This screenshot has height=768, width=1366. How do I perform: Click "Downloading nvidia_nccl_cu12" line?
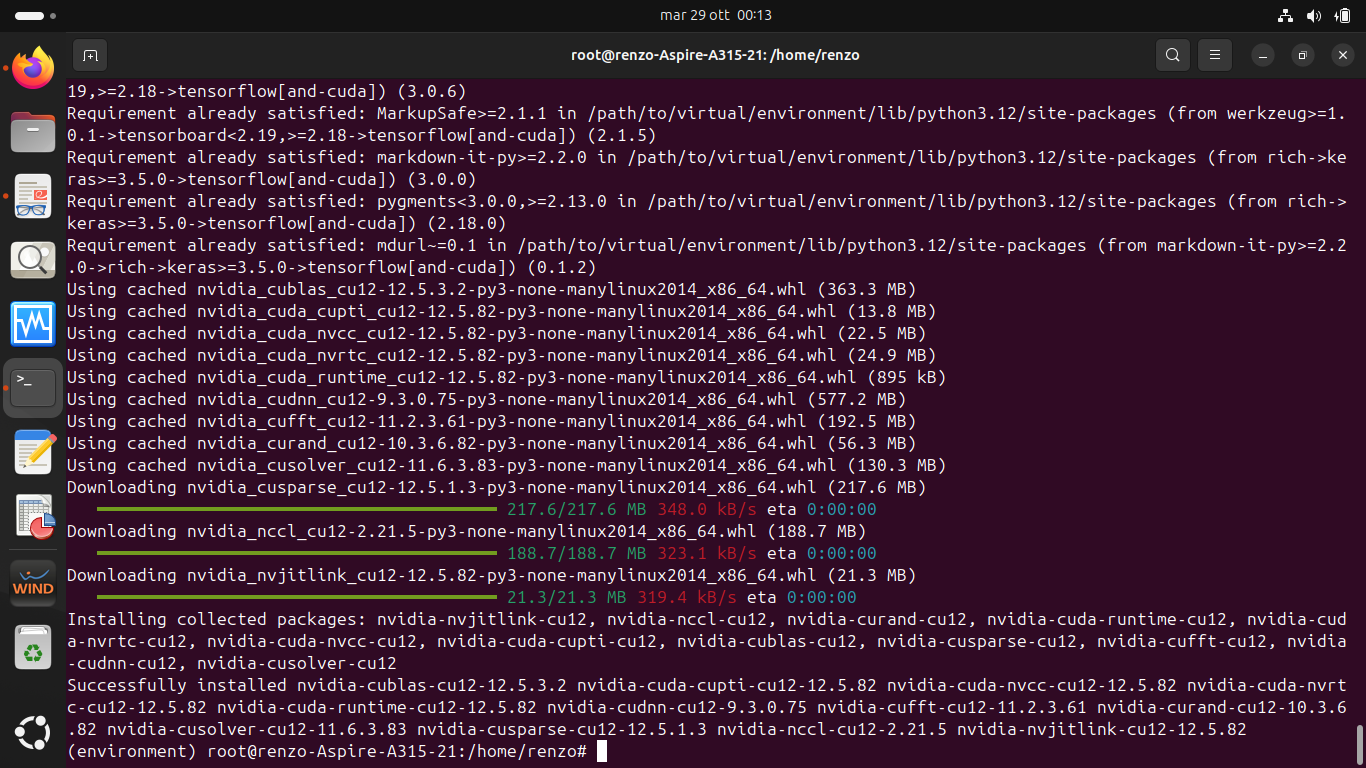[466, 531]
